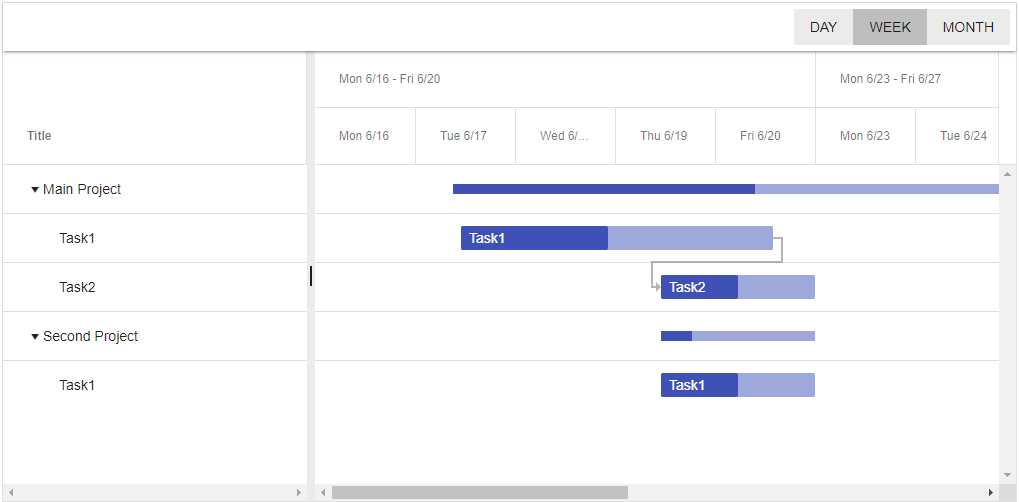The image size is (1019, 502).
Task: Select the Second Project row title
Action: click(x=90, y=336)
